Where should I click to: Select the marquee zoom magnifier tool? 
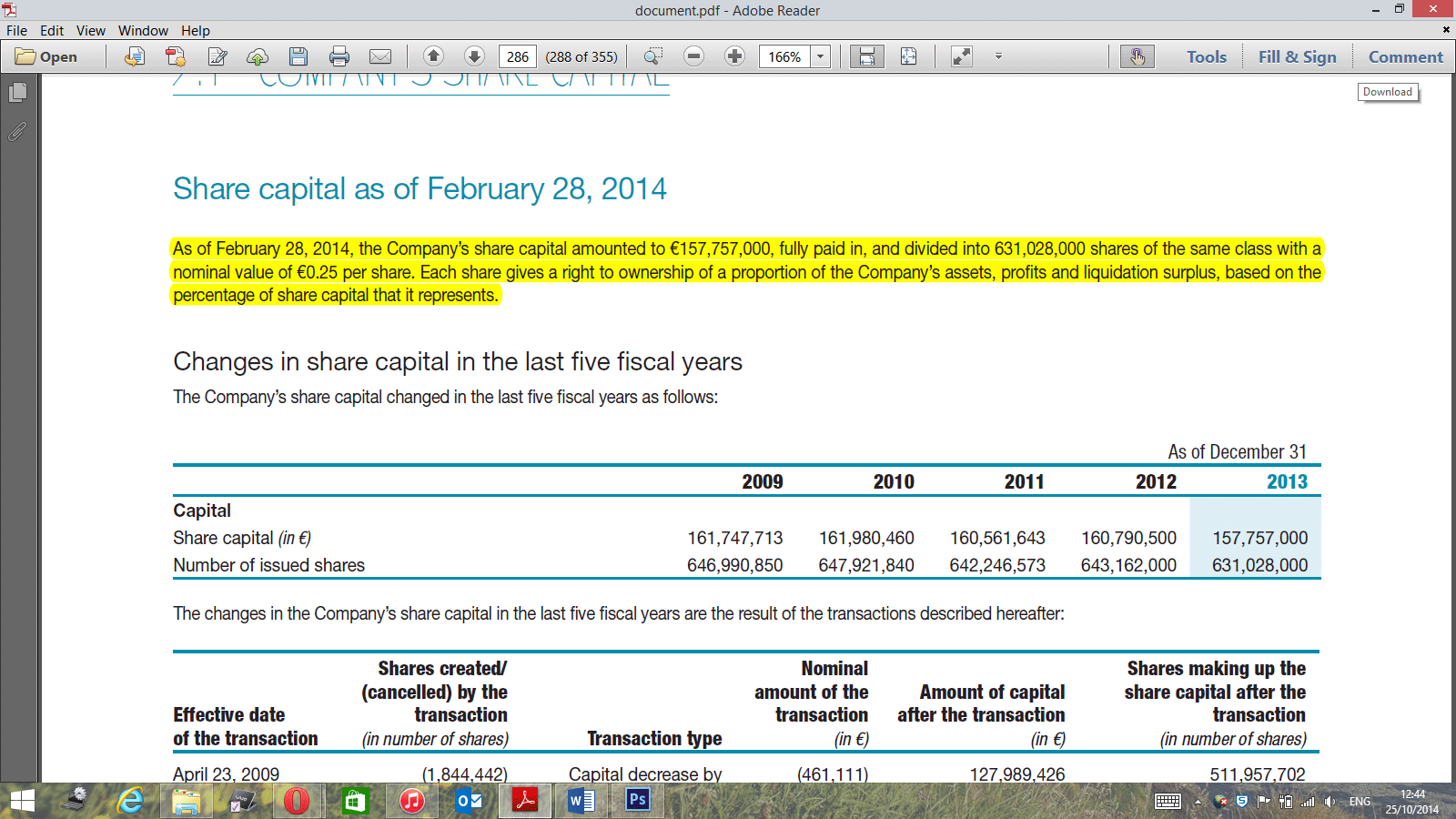[x=653, y=56]
